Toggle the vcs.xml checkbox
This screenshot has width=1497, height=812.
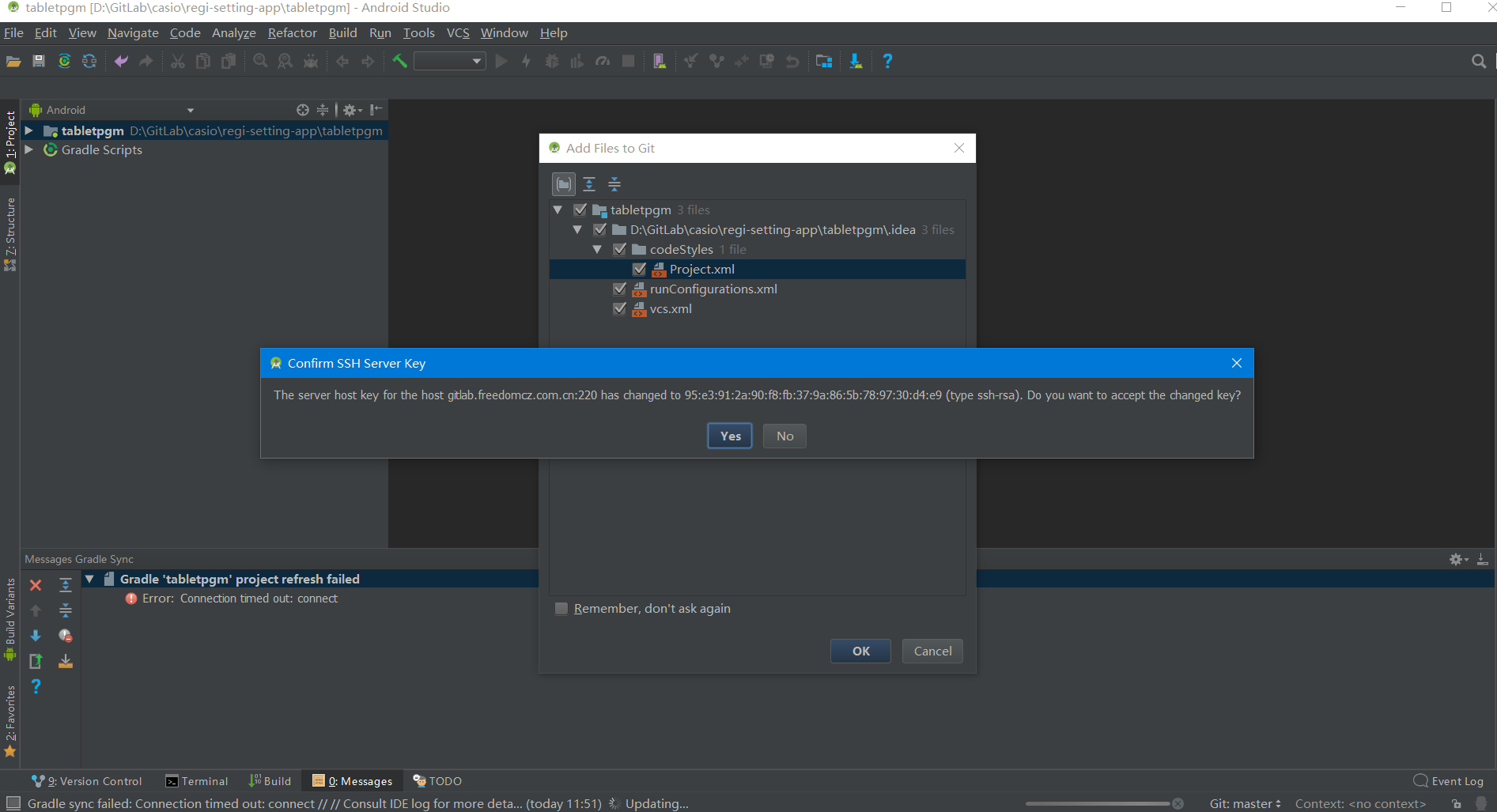(620, 309)
